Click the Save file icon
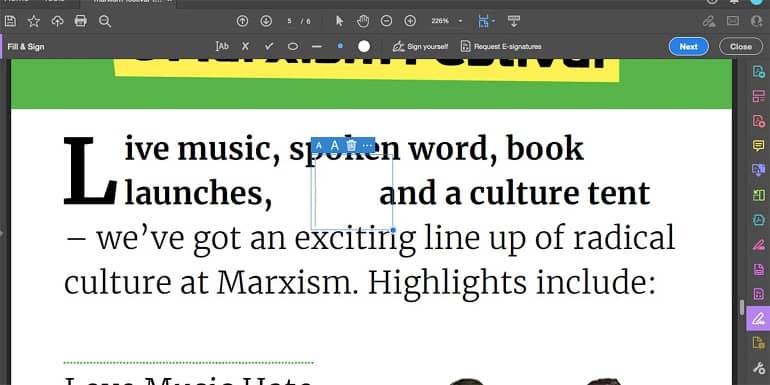The height and width of the screenshot is (385, 770). pos(10,21)
